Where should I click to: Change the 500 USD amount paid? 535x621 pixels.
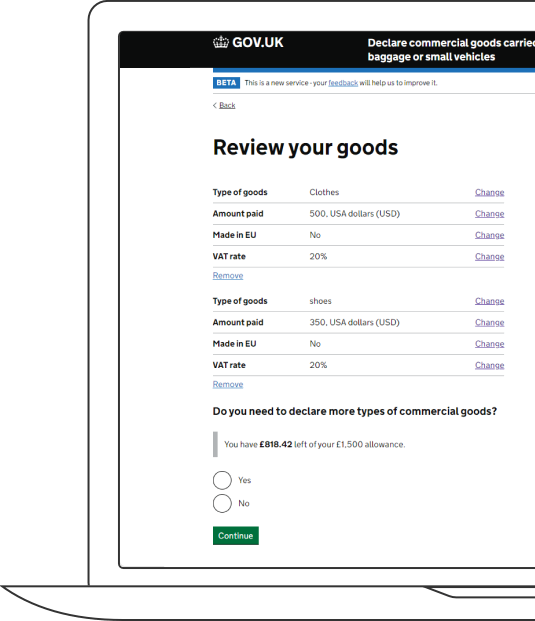coord(489,214)
